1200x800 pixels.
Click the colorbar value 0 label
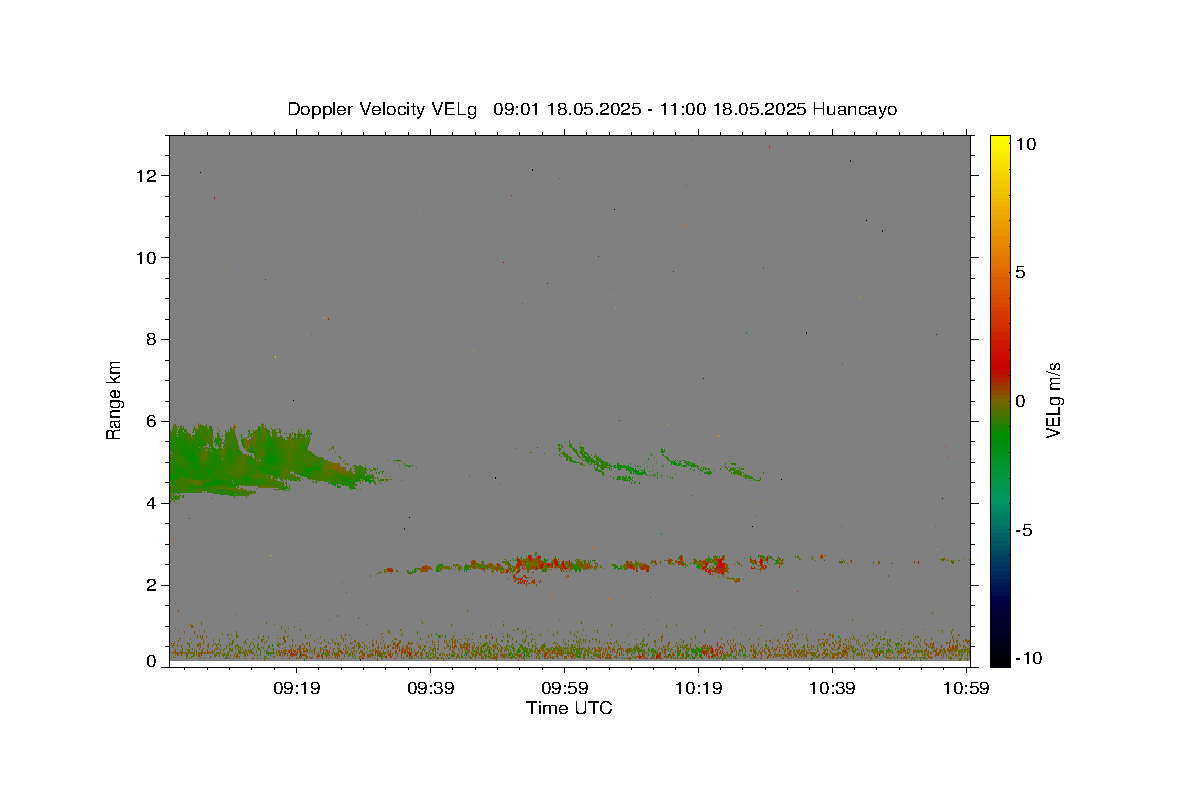[x=1021, y=401]
